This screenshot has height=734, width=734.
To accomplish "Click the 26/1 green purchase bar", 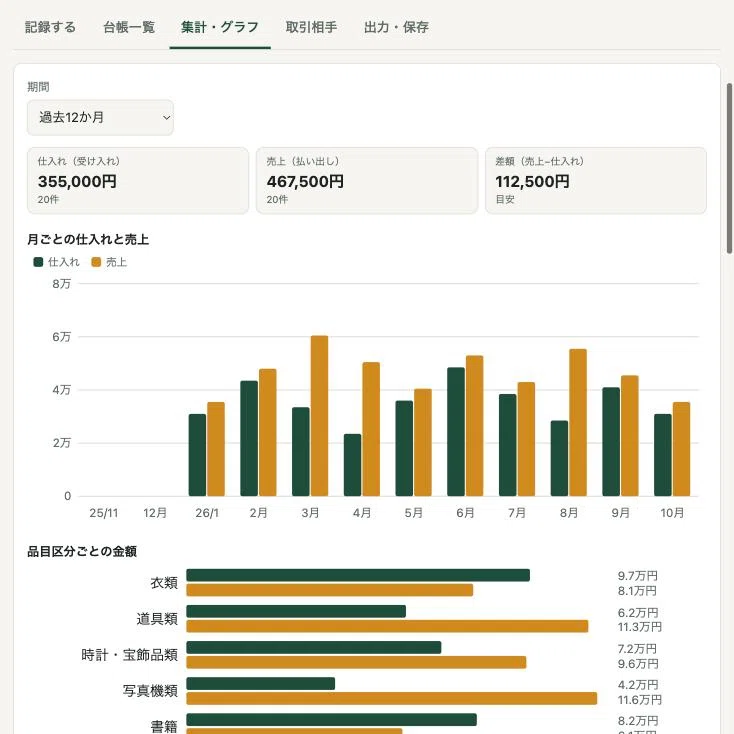I will click(x=197, y=455).
